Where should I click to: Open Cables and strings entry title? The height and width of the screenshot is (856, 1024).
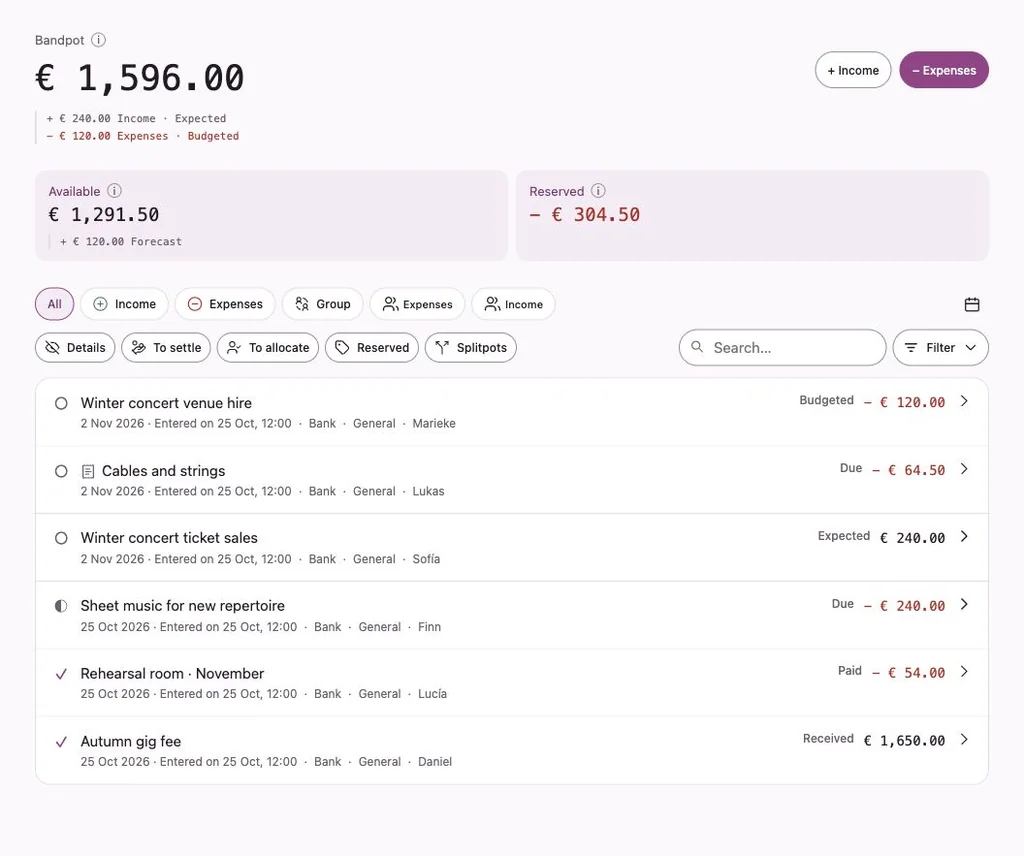click(163, 471)
